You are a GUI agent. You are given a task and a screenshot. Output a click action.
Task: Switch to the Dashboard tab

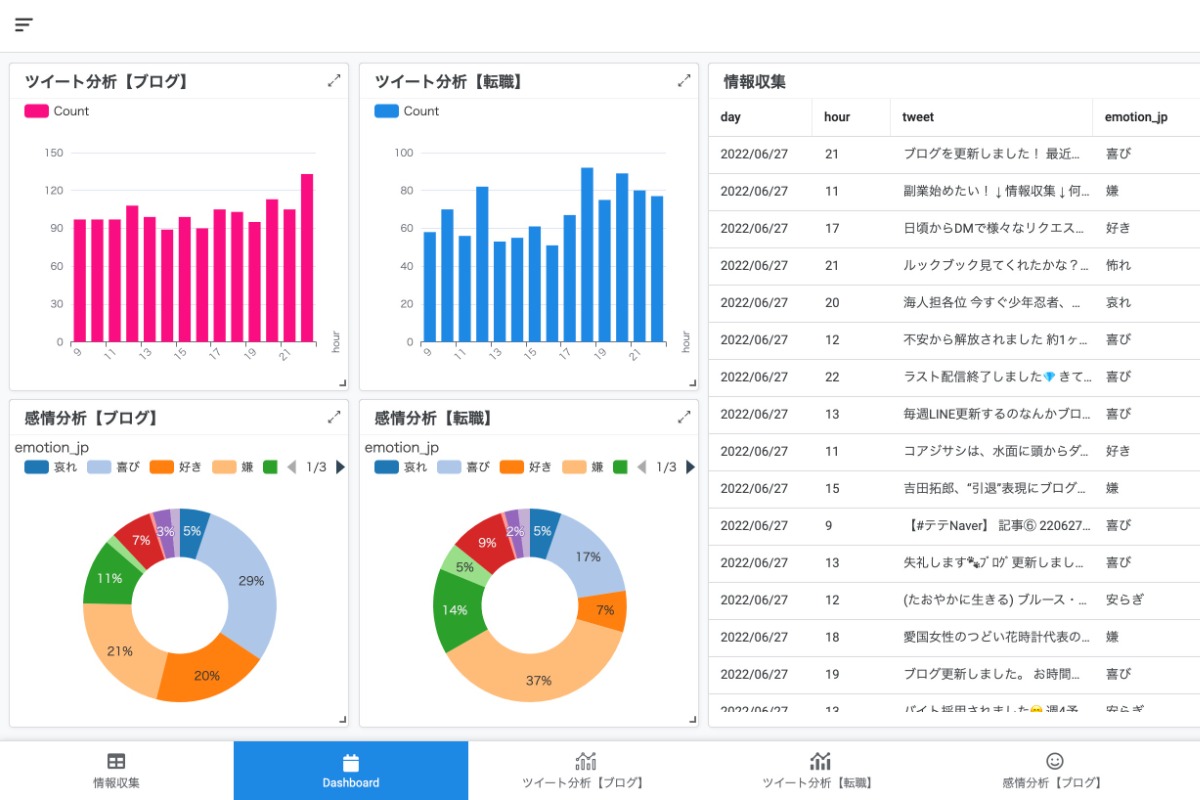tap(351, 770)
